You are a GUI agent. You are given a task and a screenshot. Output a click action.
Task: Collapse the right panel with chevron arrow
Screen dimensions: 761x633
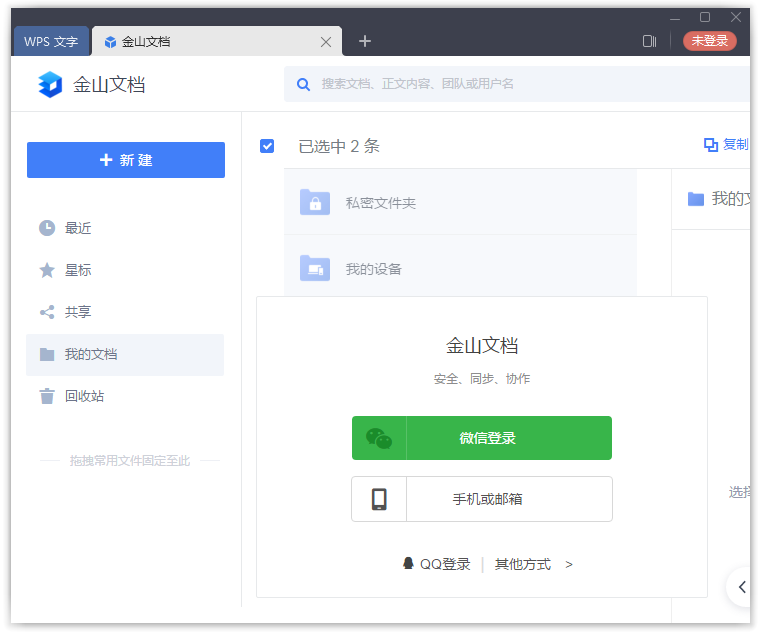[x=742, y=587]
